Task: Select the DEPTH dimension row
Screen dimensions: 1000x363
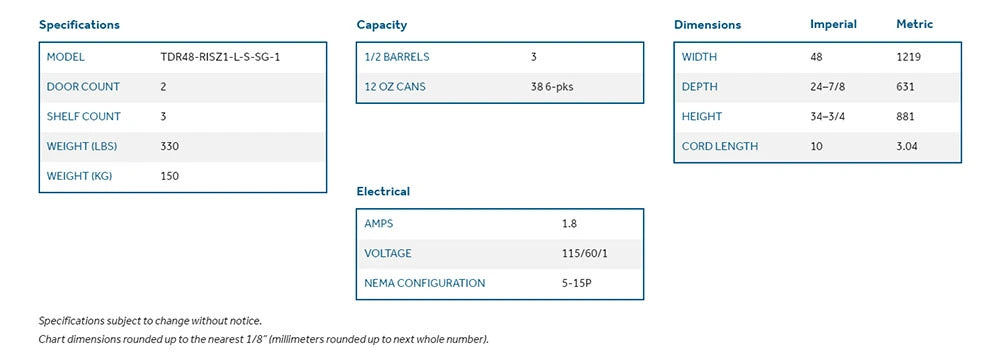Action: coord(818,87)
